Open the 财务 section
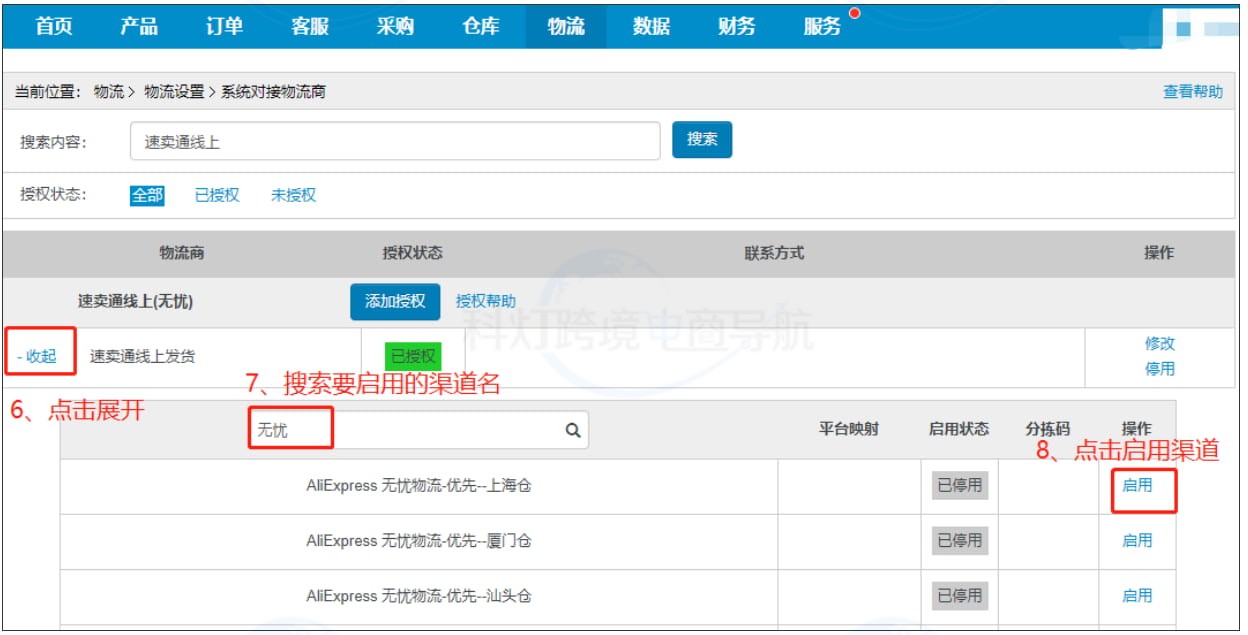 coord(737,27)
